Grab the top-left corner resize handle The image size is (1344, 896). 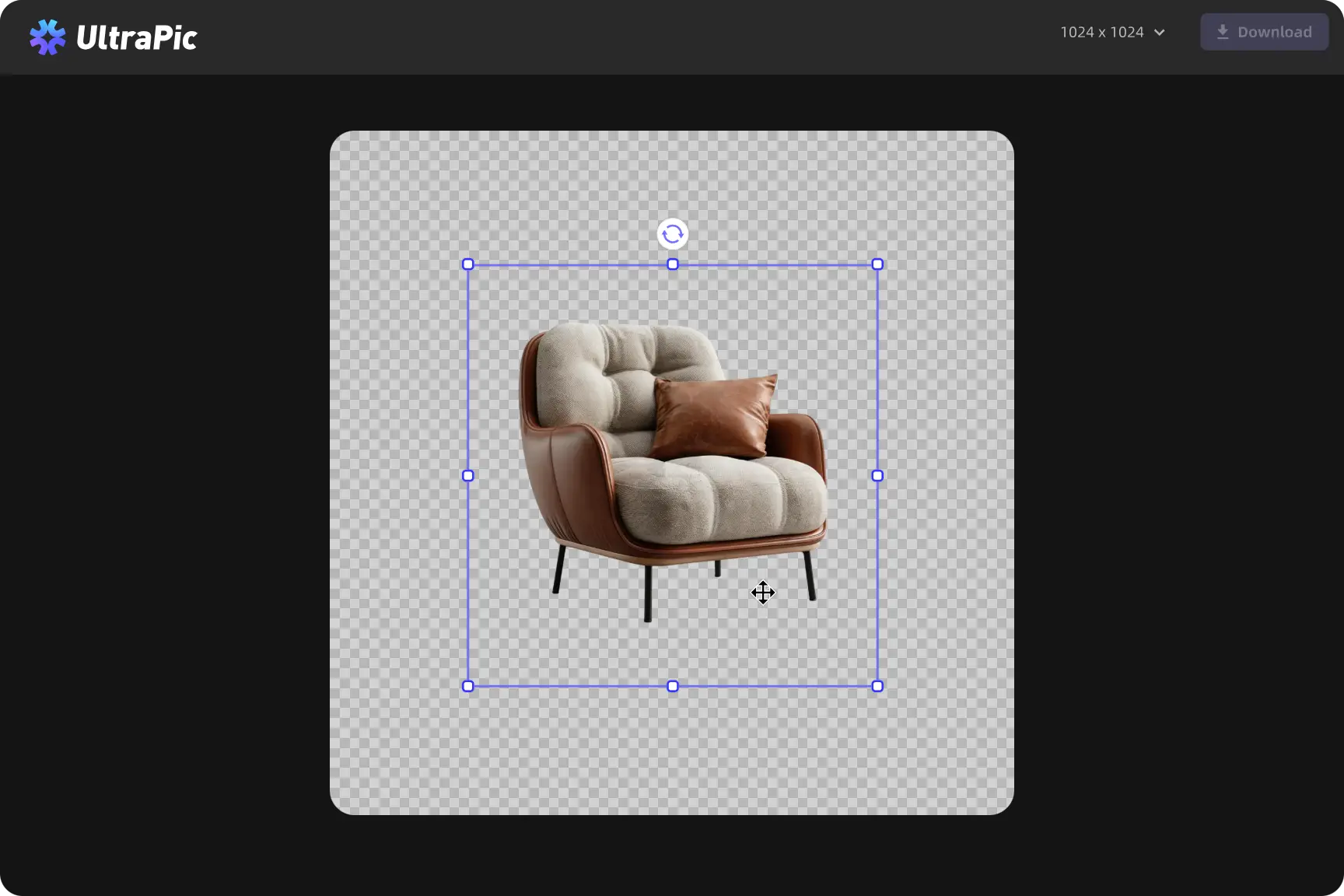point(468,264)
